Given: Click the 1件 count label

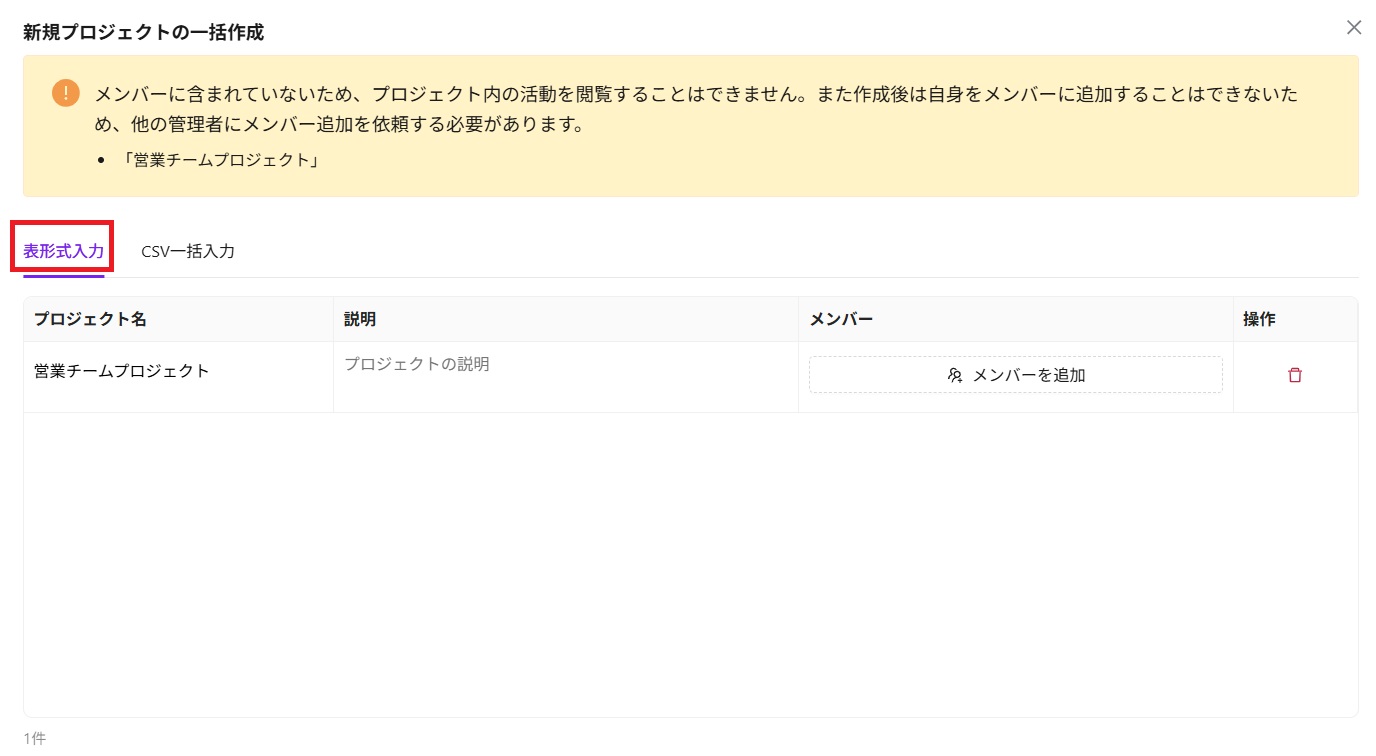Looking at the screenshot, I should tap(35, 739).
